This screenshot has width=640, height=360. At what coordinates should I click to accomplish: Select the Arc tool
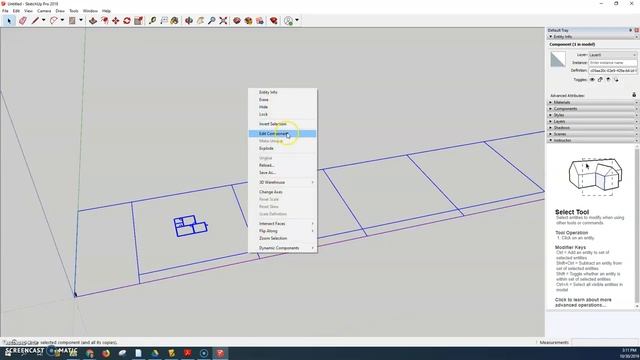53,20
